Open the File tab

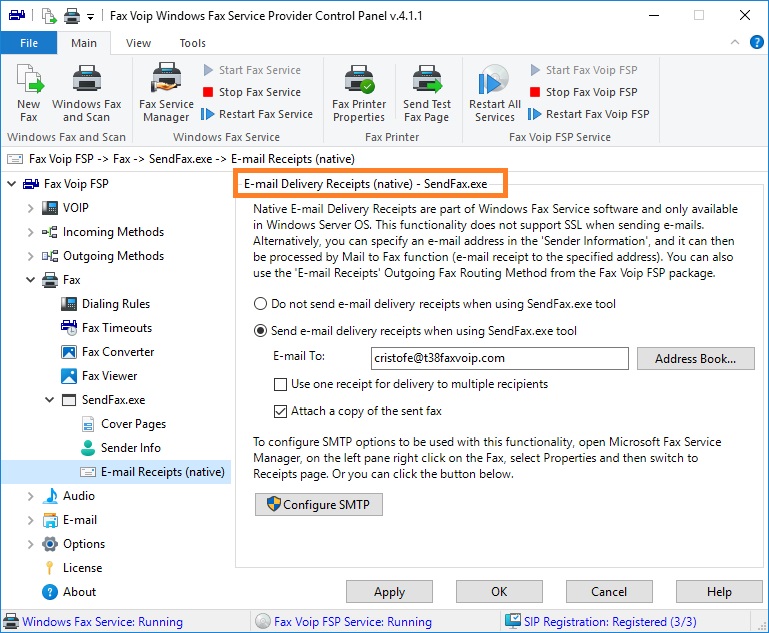[x=29, y=43]
